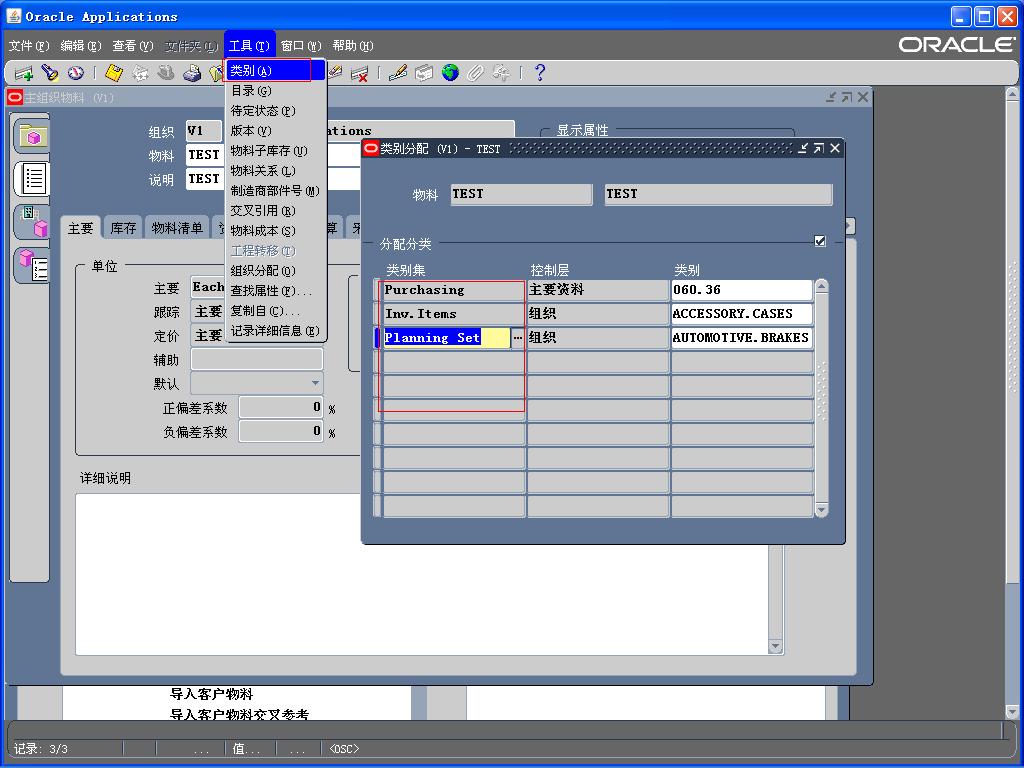Open Translations with the globe icon
This screenshot has height=768, width=1024.
point(450,73)
